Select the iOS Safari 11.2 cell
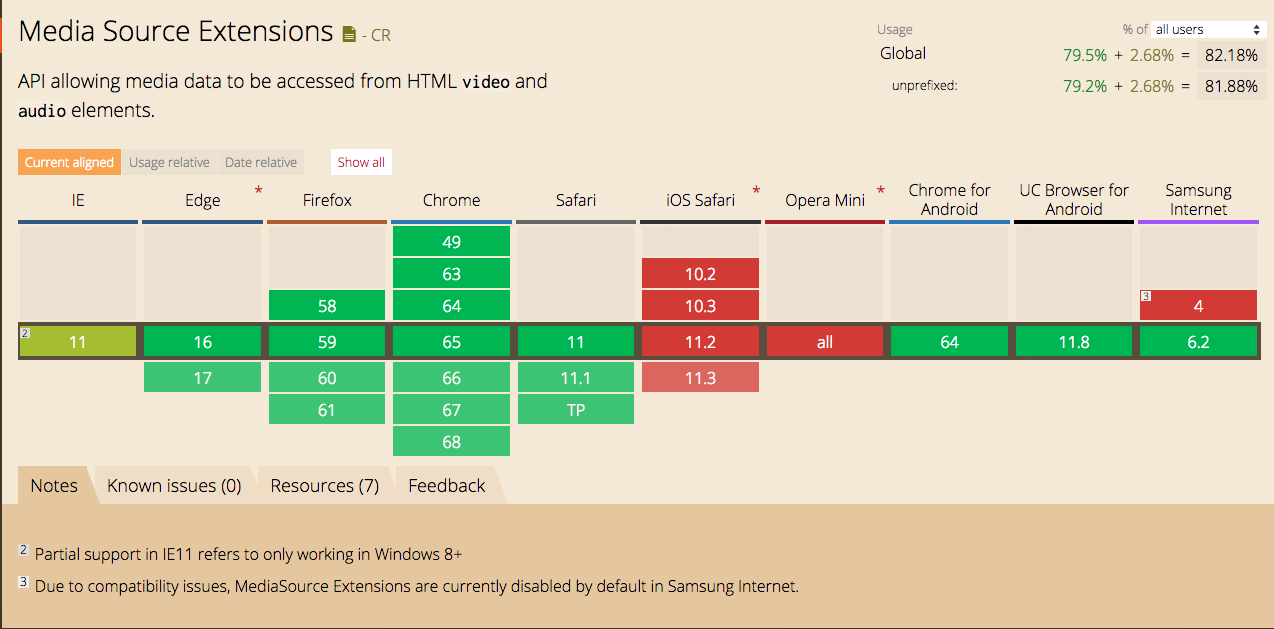Image resolution: width=1274 pixels, height=629 pixels. (x=700, y=342)
